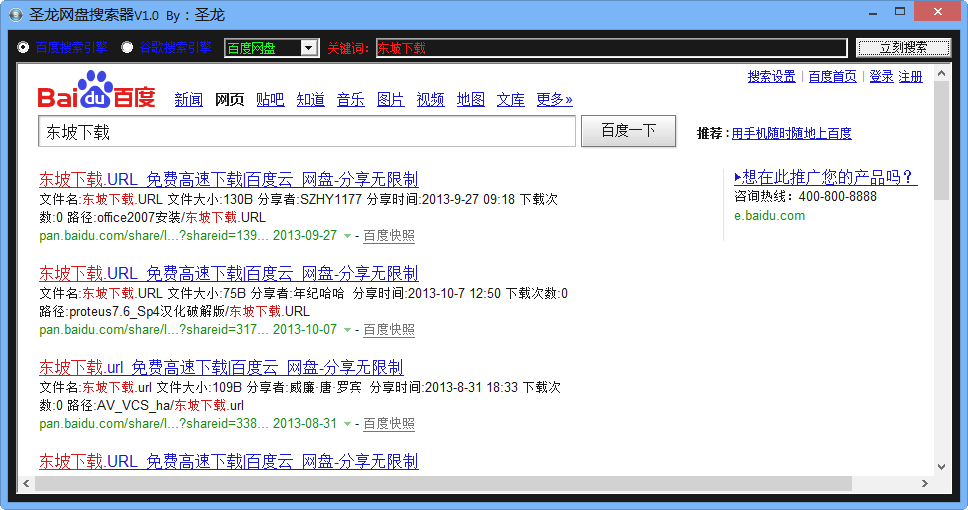Select the 百度搜索引擎 radio button
Screen dimensions: 968x510
23,48
